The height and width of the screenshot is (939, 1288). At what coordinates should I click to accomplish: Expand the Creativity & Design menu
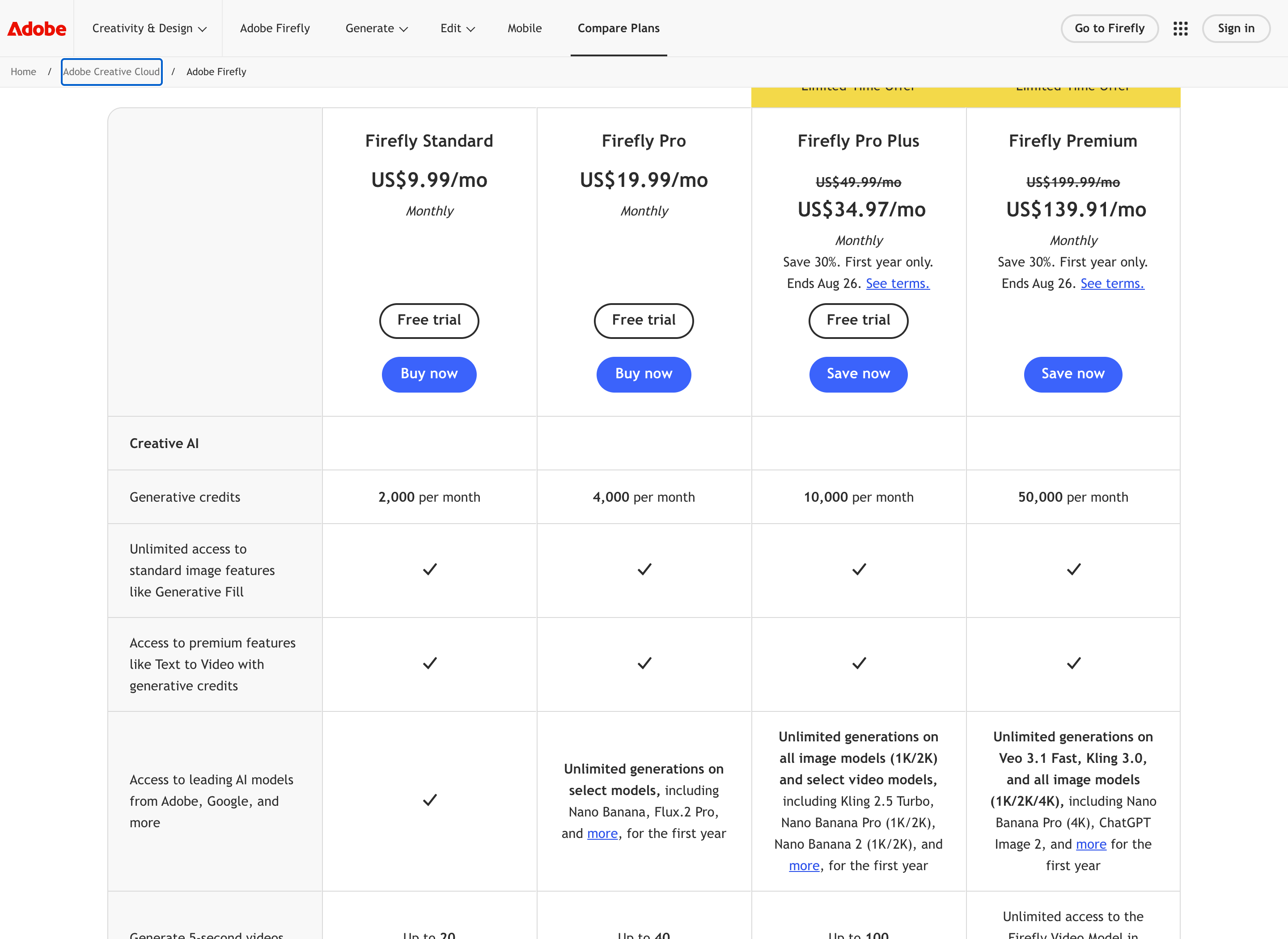point(149,29)
